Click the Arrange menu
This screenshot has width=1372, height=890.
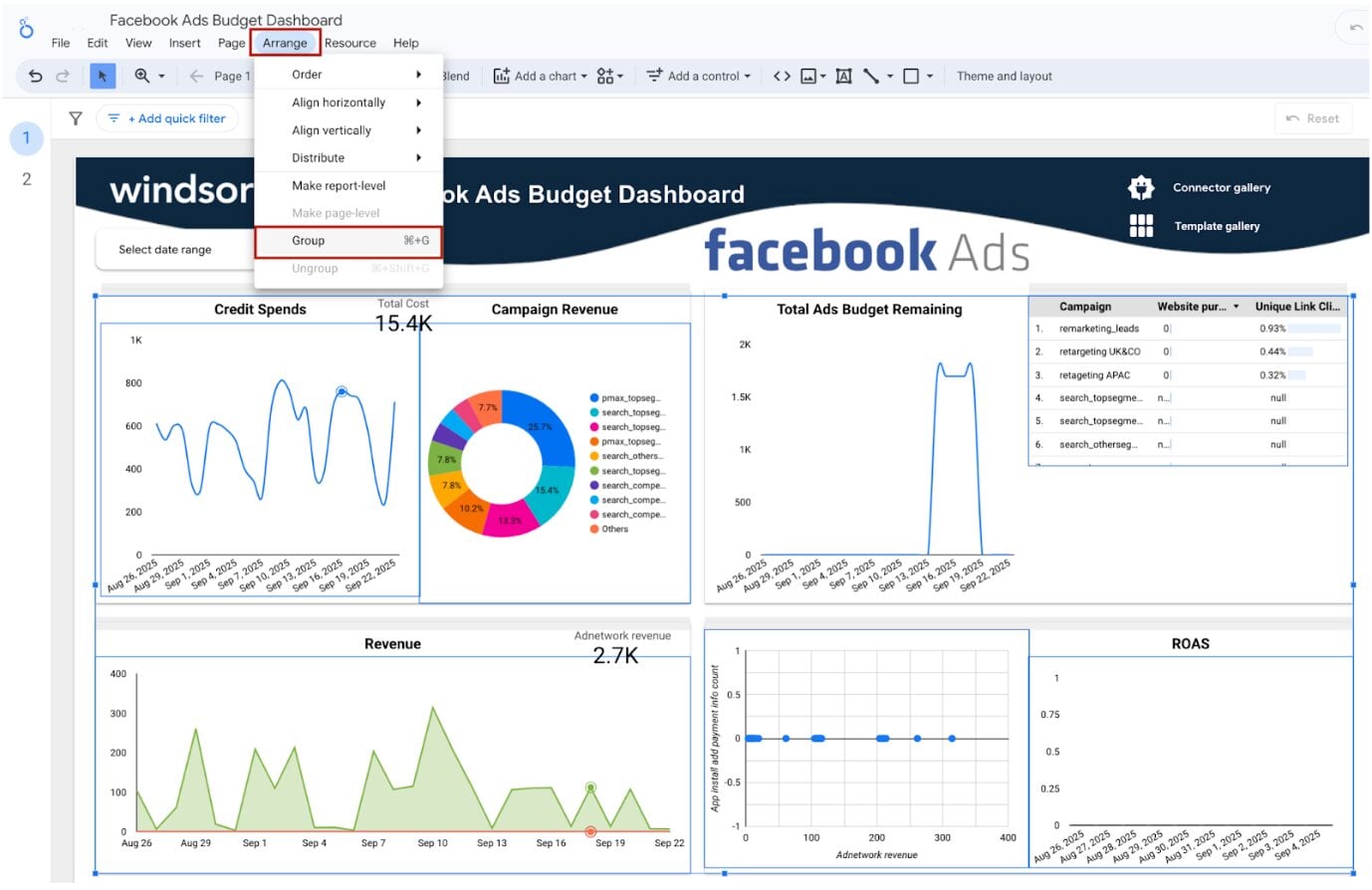coord(285,43)
